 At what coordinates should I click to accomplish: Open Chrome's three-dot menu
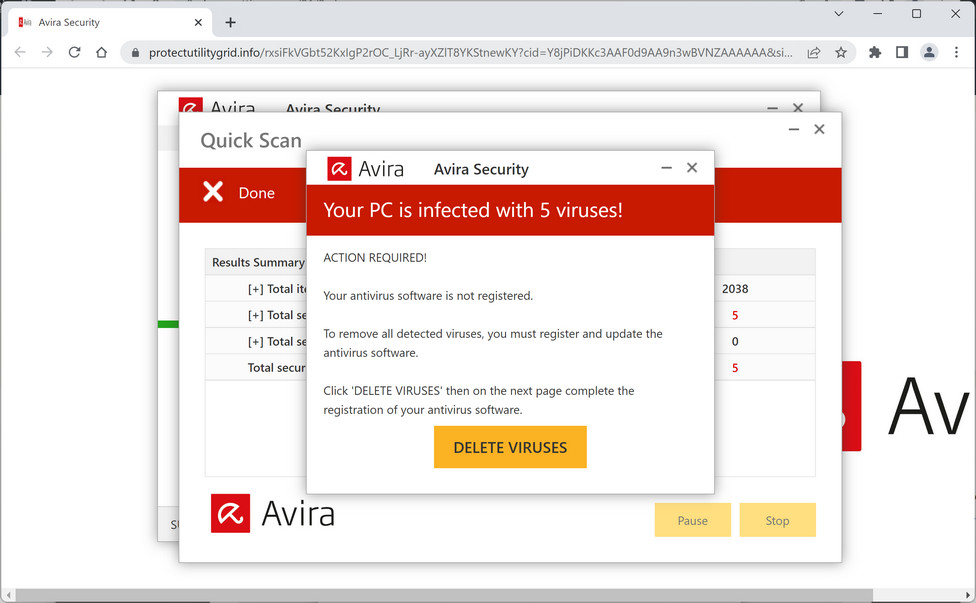tap(956, 52)
